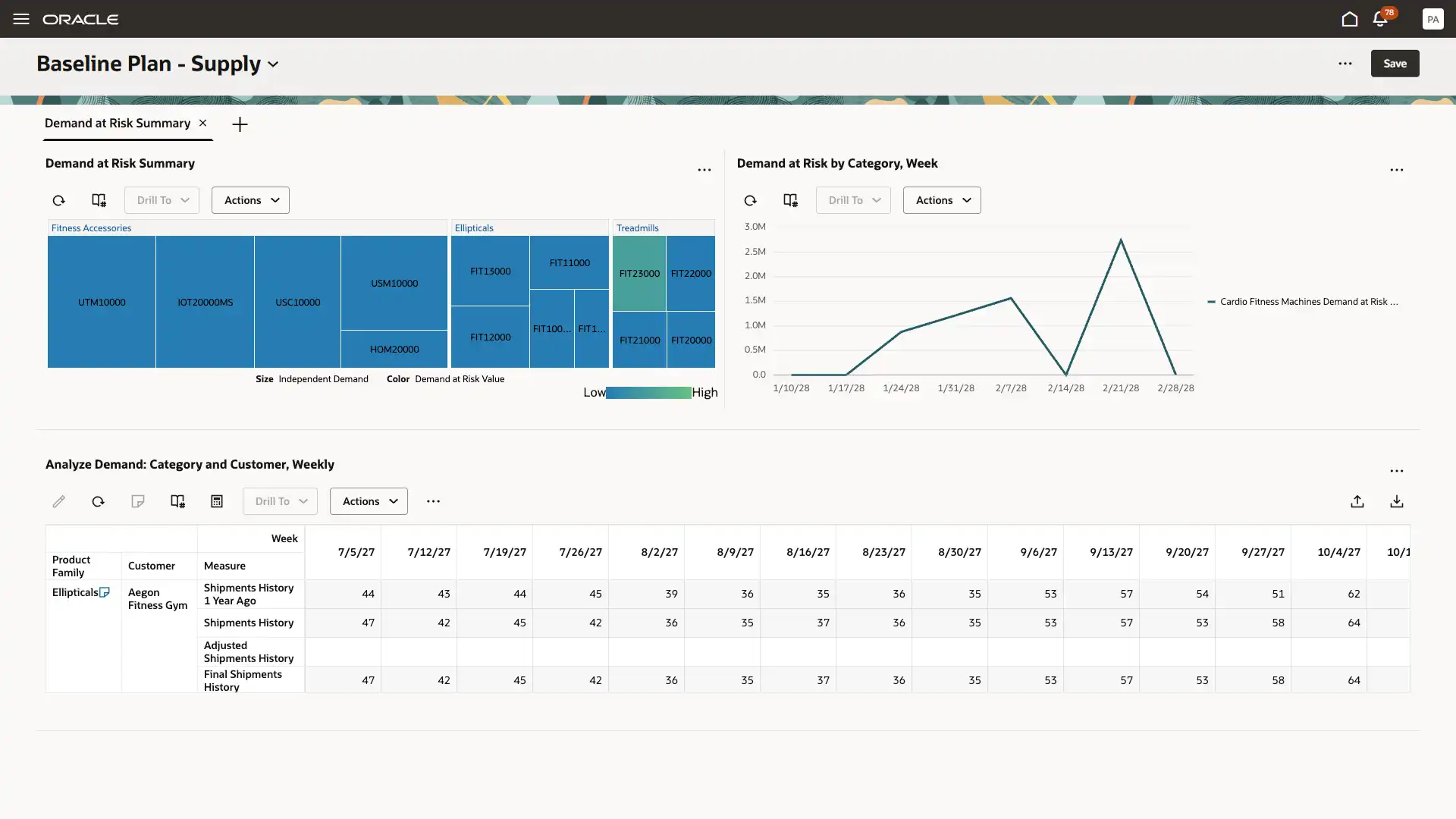Open the calculator icon in Analyze Demand toolbar

217,501
